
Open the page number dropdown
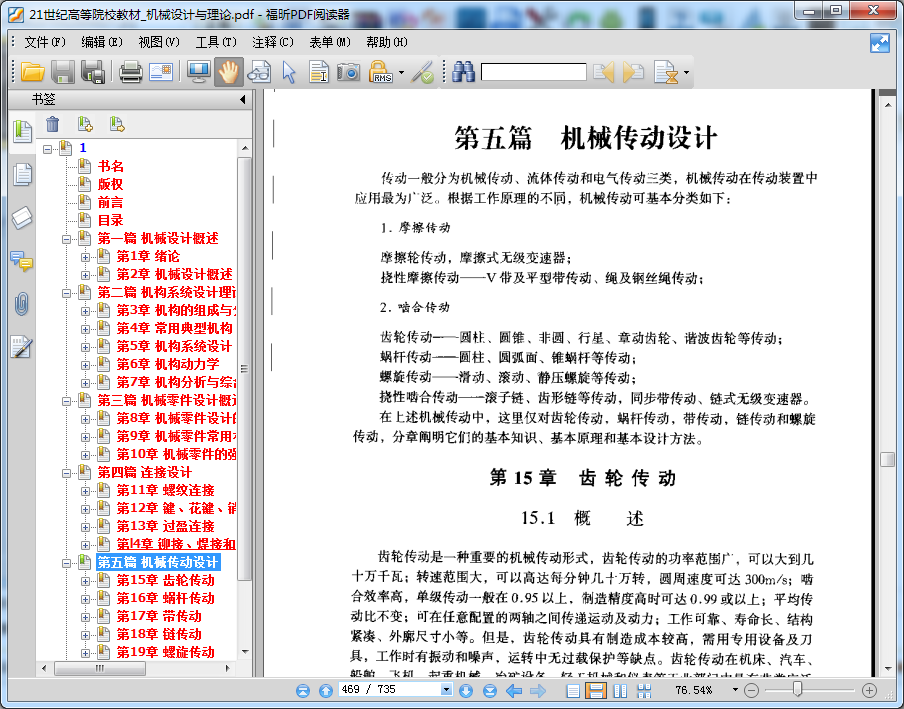446,689
